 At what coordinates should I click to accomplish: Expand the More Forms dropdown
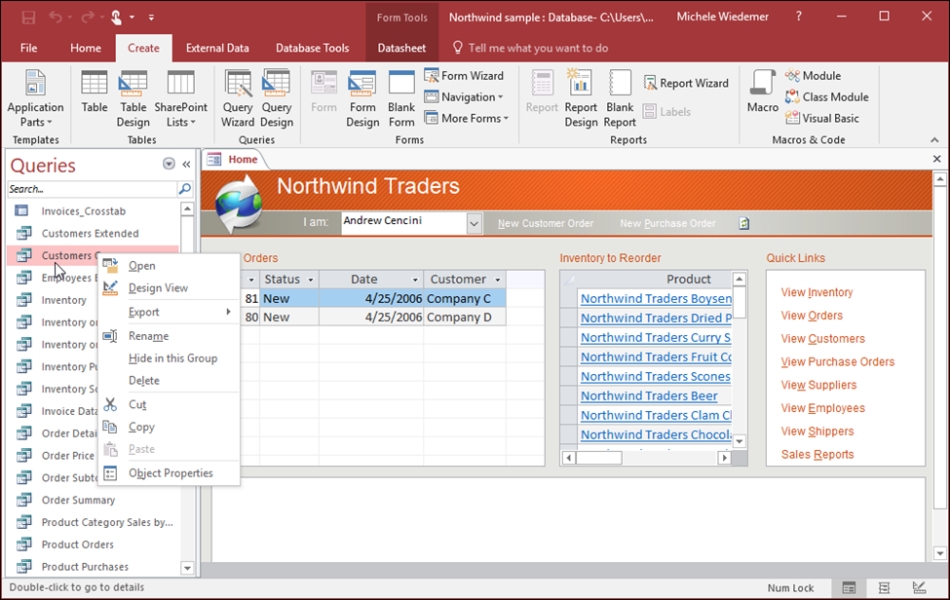(467, 118)
